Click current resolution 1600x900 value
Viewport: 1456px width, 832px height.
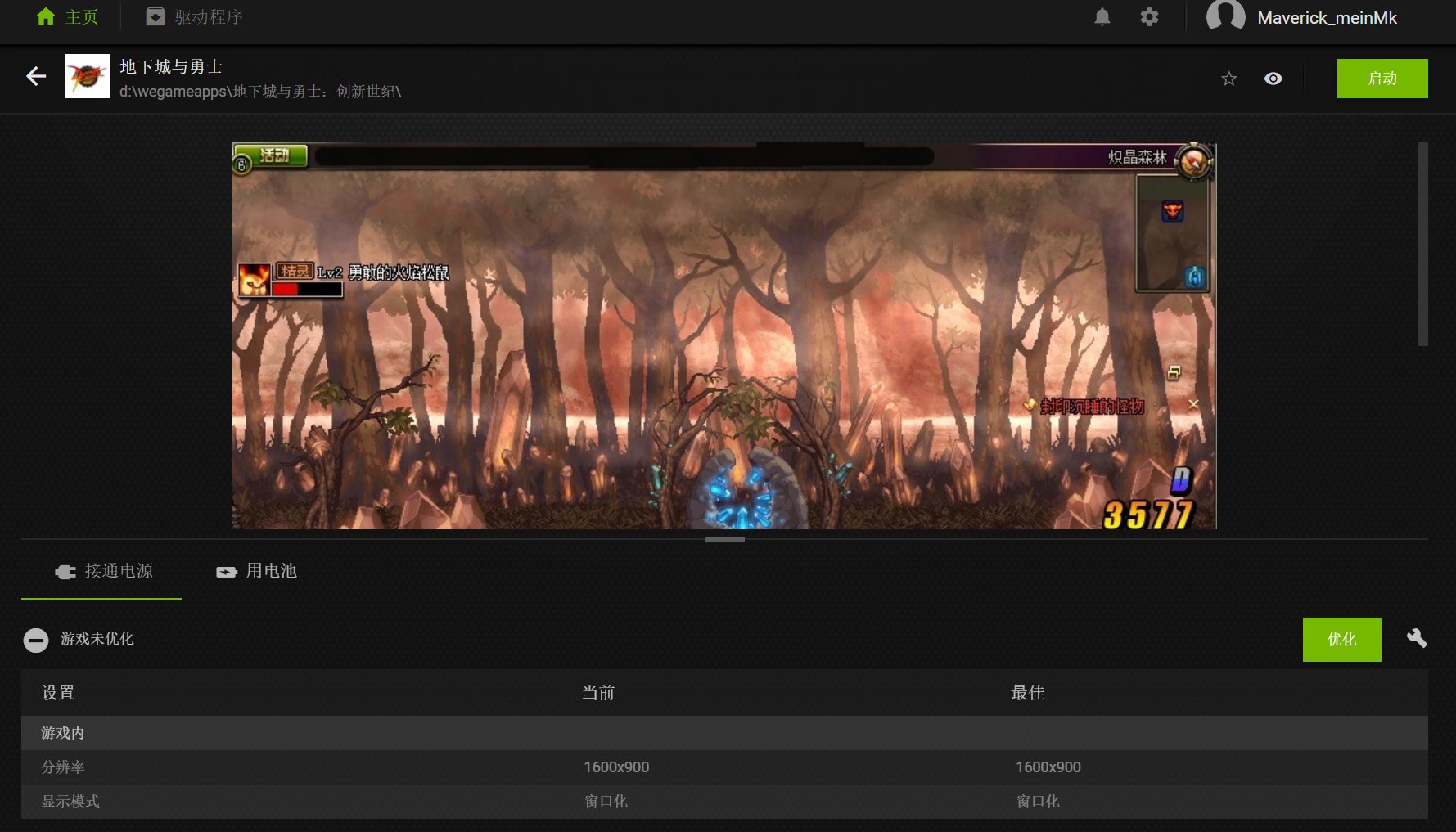pos(616,767)
